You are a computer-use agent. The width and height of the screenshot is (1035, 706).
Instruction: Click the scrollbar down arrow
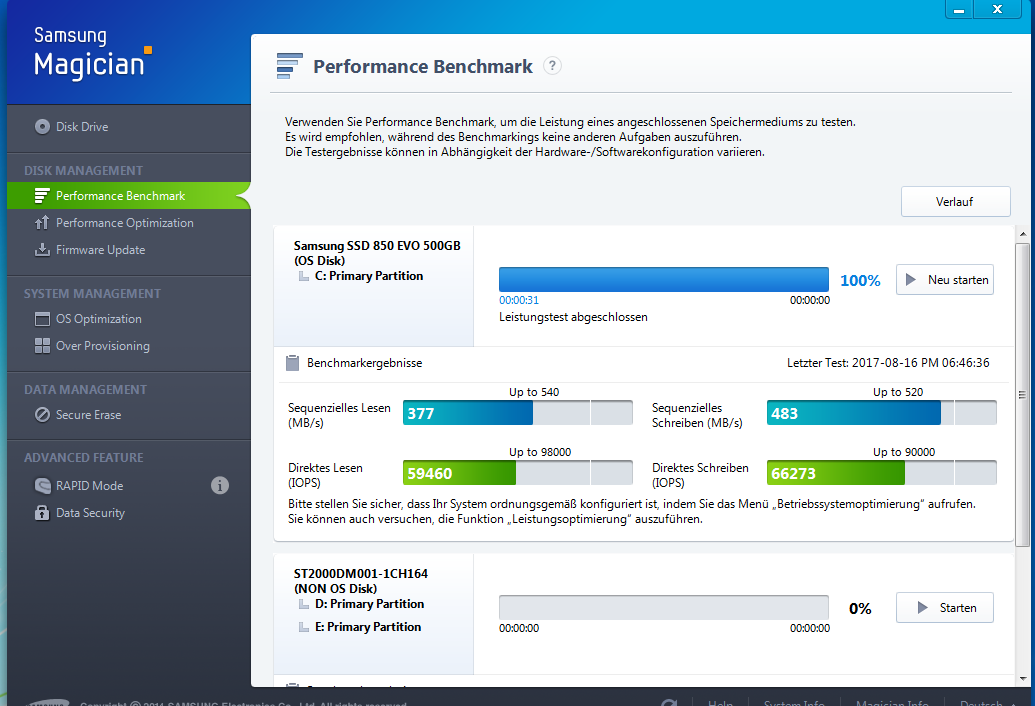(1022, 678)
